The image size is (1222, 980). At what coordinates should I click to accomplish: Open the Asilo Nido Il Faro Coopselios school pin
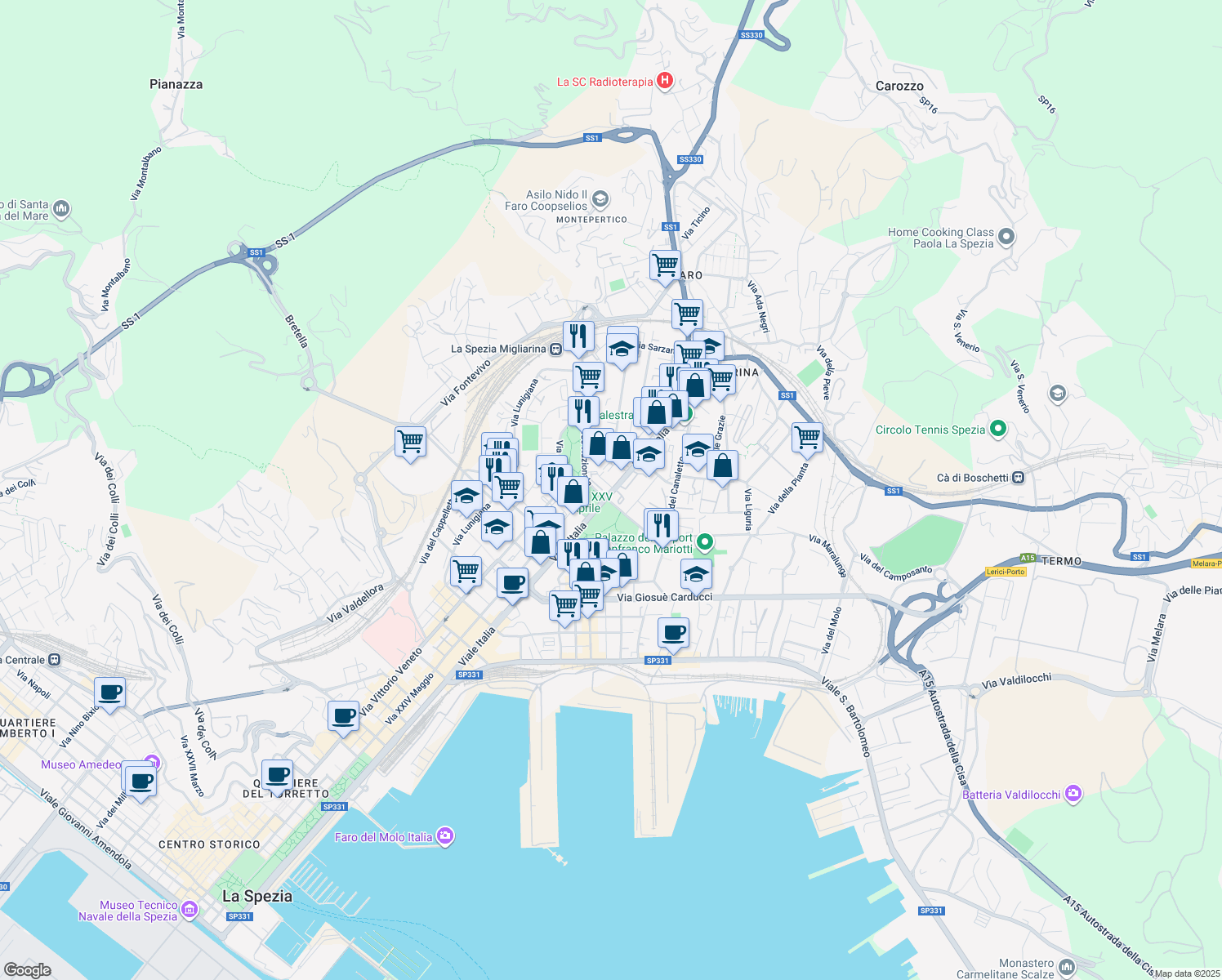[x=600, y=199]
